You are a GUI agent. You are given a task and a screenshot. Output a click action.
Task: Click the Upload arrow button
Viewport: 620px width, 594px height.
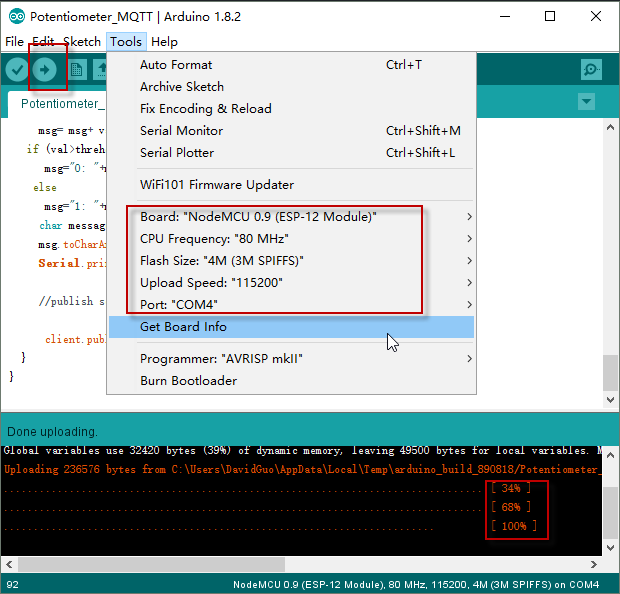point(44,70)
